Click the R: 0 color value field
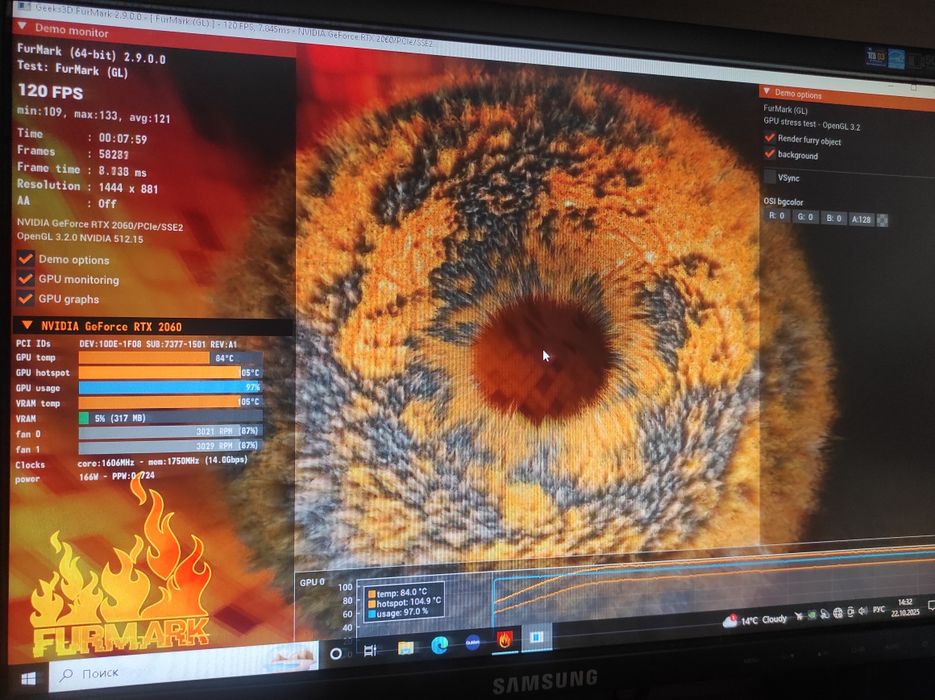 [777, 216]
